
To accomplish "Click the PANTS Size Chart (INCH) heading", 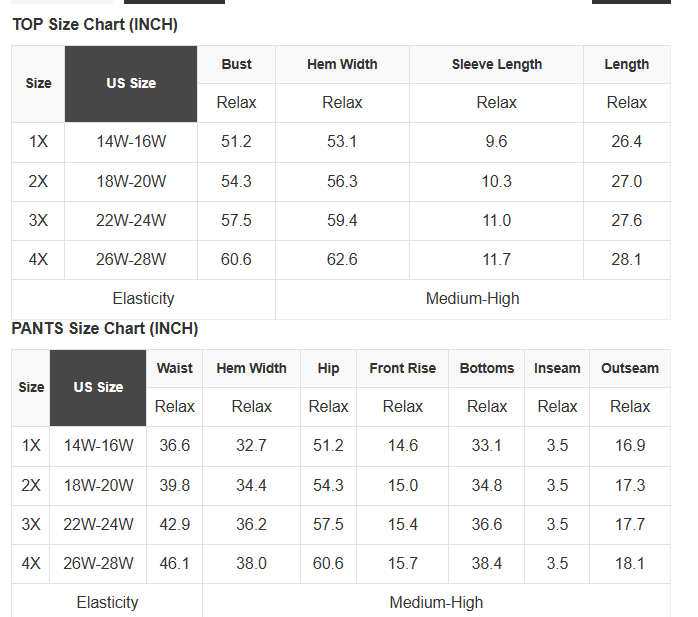I will pyautogui.click(x=105, y=329).
